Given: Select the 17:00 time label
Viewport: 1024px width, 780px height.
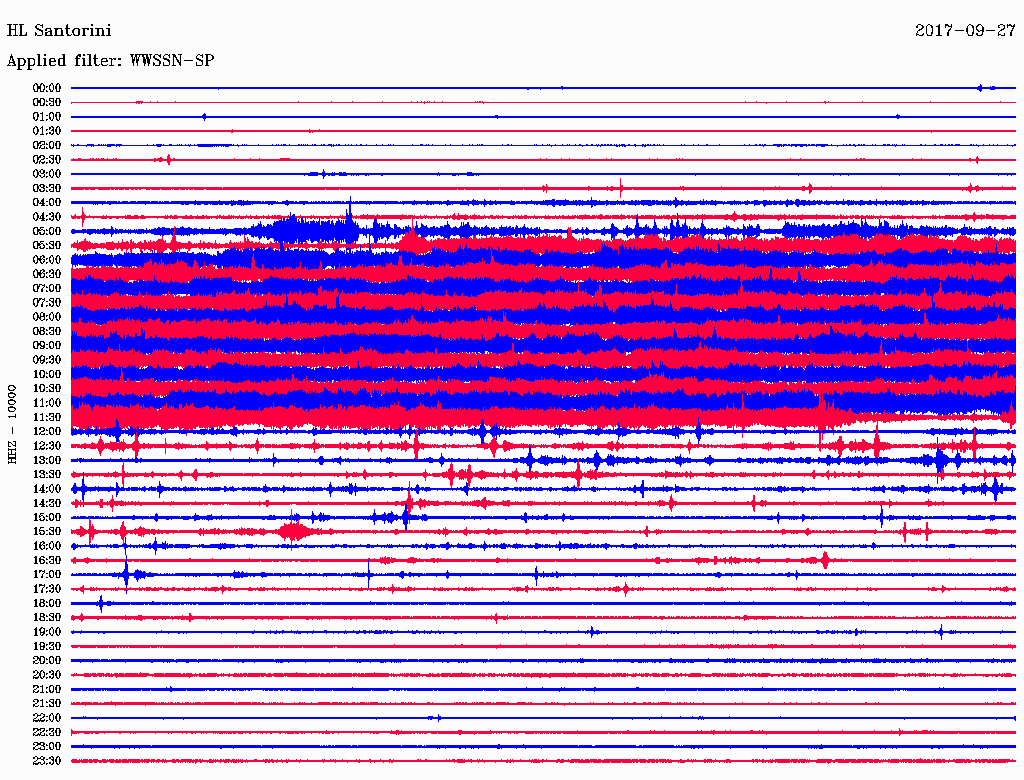Looking at the screenshot, I should (x=47, y=575).
